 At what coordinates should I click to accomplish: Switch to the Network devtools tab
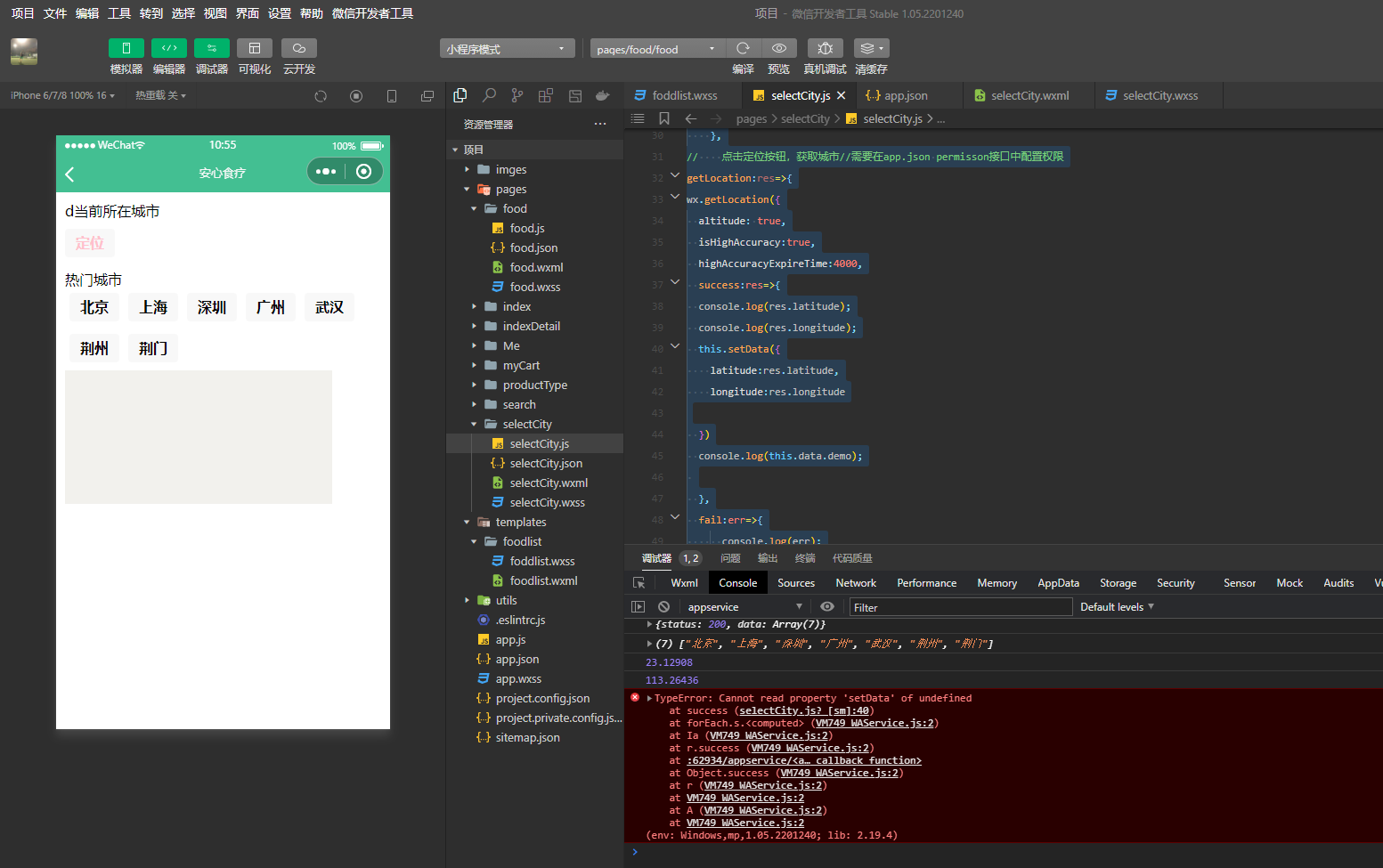pos(856,583)
